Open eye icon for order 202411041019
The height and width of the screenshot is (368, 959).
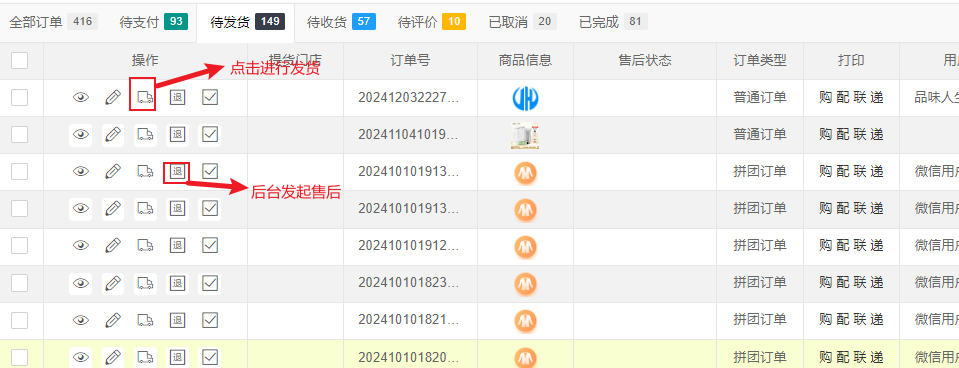81,135
